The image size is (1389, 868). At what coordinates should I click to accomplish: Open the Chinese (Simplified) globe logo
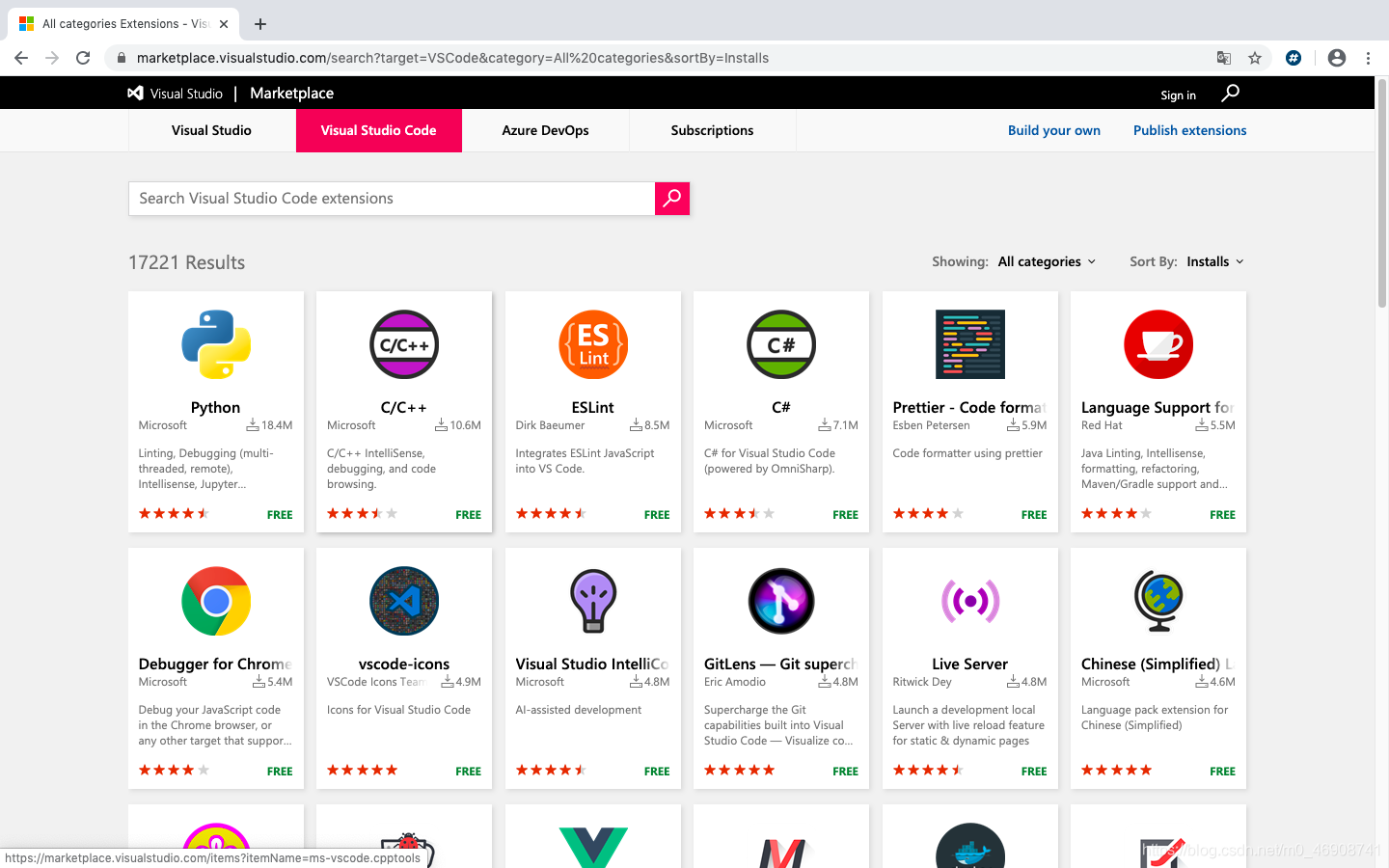pos(1158,601)
